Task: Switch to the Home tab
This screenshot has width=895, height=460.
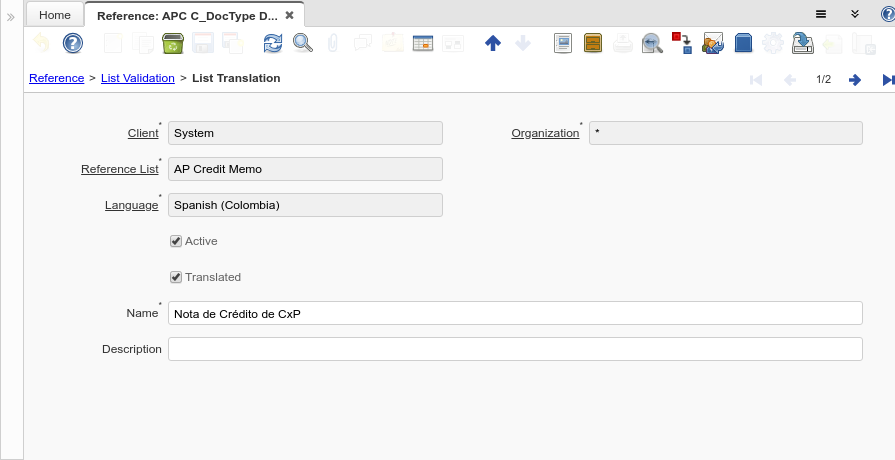Action: click(x=55, y=15)
